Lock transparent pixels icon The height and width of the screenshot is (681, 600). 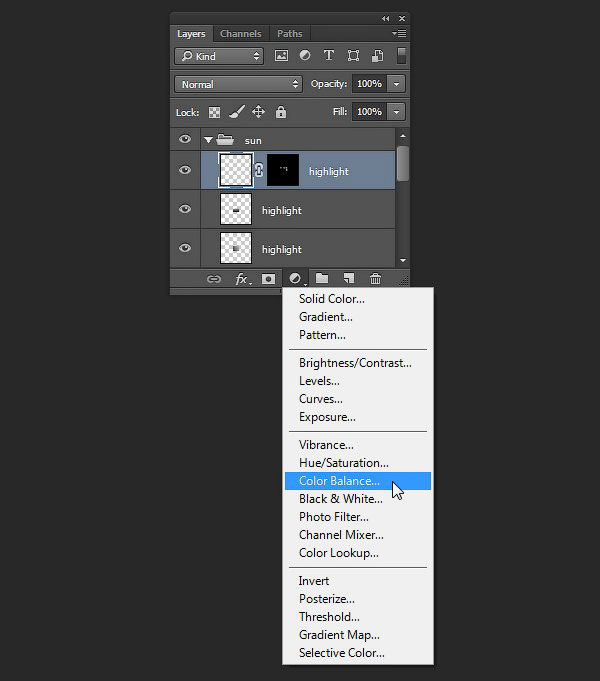tap(214, 112)
